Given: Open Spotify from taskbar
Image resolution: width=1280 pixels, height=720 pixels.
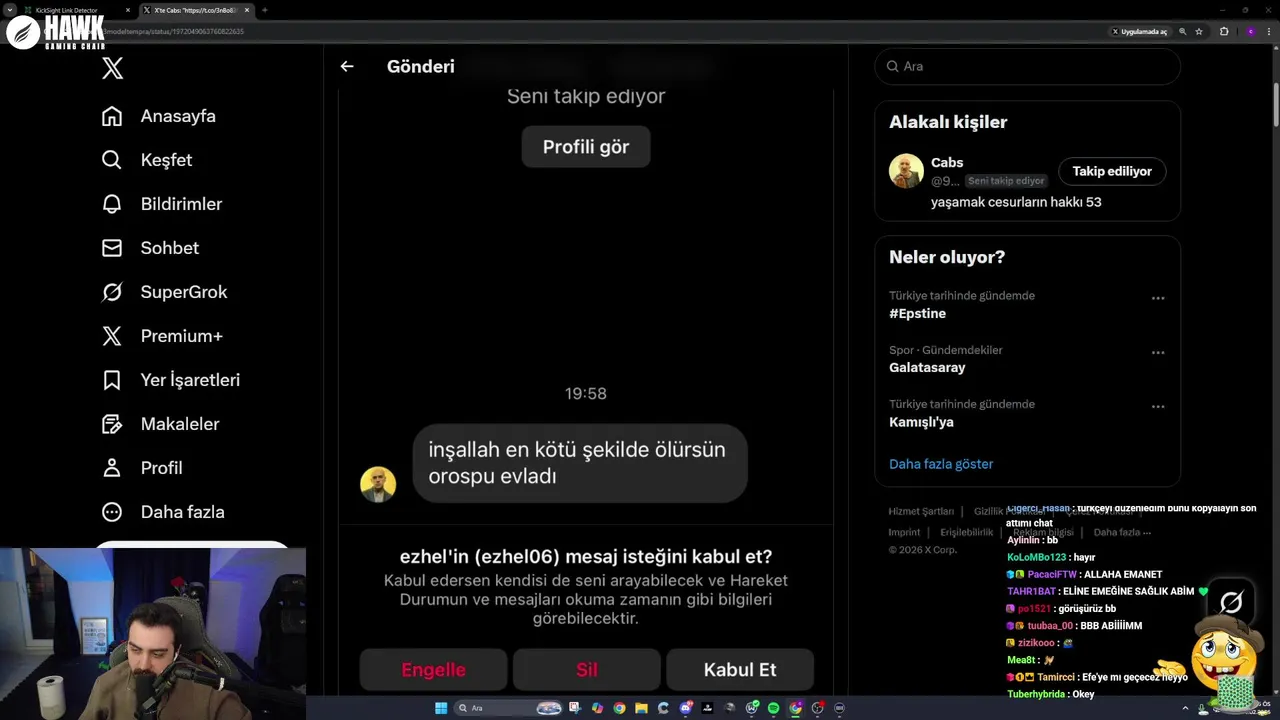Looking at the screenshot, I should (x=773, y=708).
